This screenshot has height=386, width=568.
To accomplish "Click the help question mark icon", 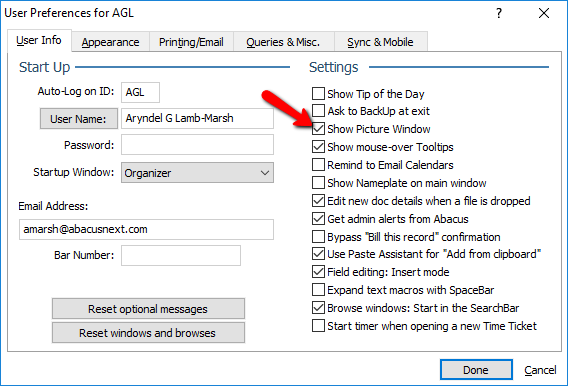I will click(499, 13).
